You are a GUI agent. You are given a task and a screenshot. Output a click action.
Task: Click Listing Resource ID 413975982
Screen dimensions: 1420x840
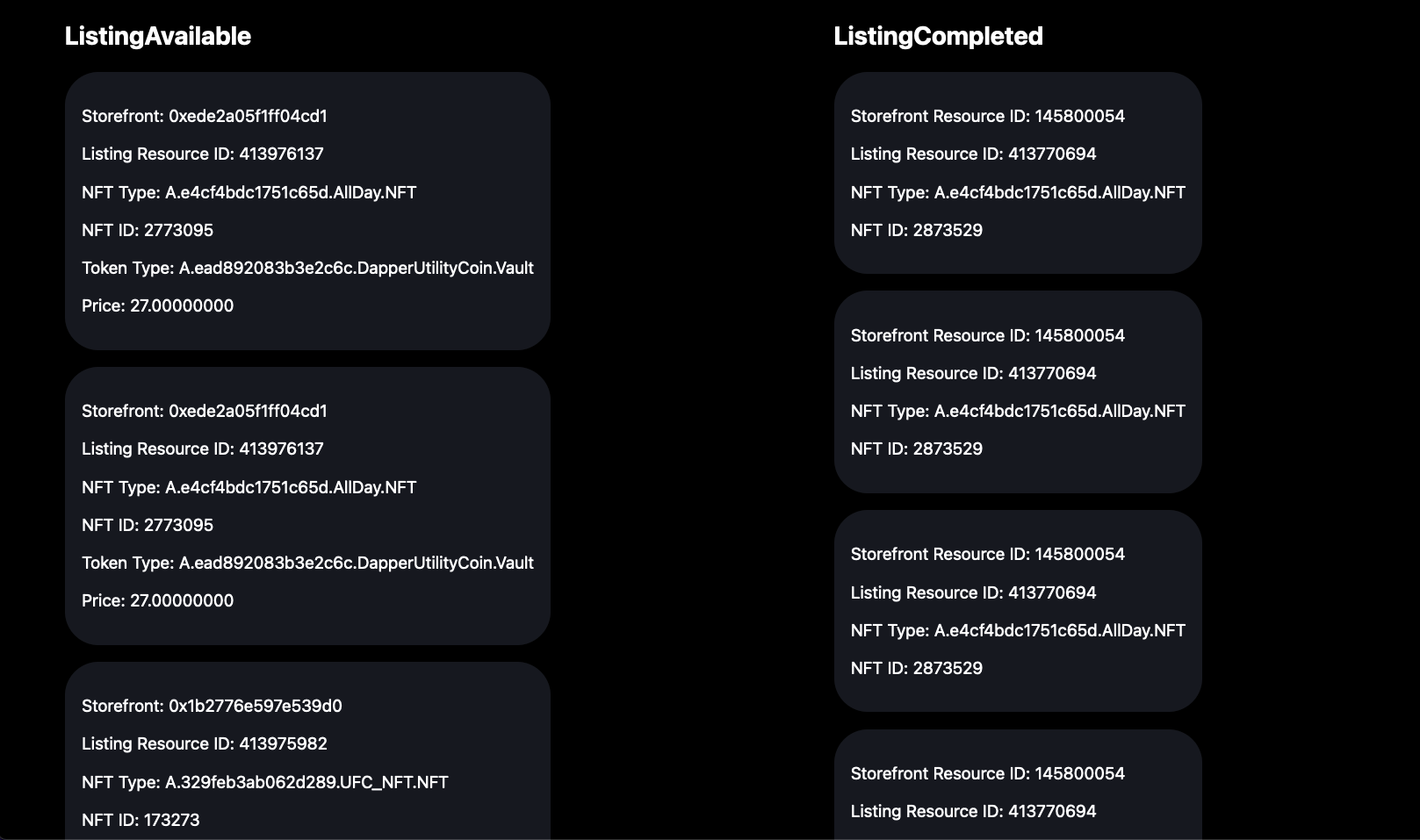205,743
